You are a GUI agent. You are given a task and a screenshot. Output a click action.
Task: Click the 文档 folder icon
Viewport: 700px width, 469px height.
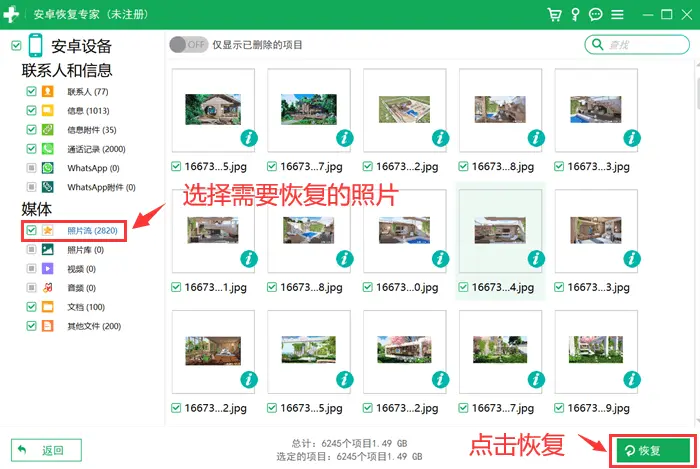pos(48,307)
